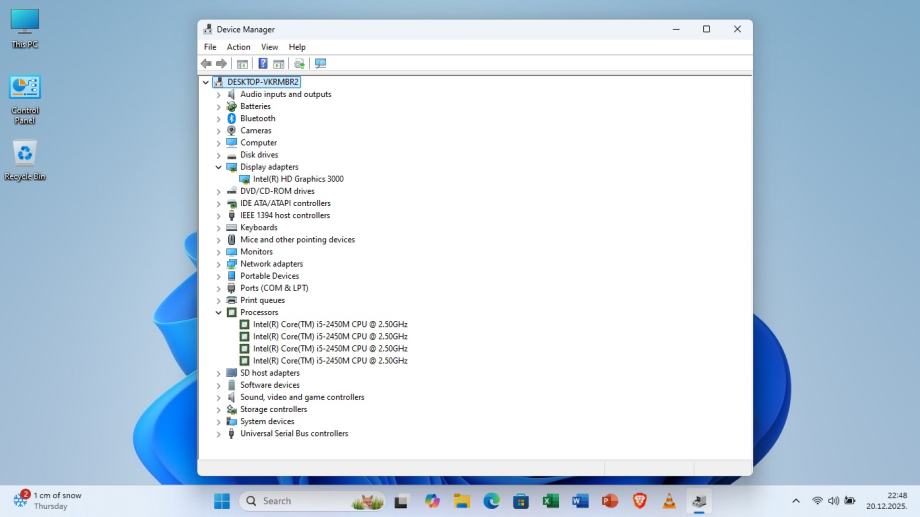Viewport: 920px width, 517px height.
Task: Select the This PC desktop icon
Action: 25,29
